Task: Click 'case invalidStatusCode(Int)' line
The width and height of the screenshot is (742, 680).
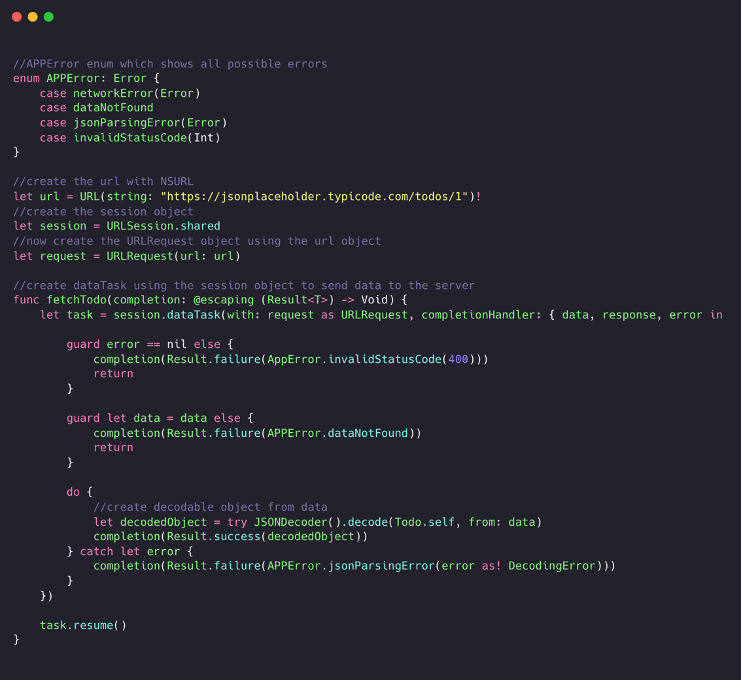Action: (130, 138)
